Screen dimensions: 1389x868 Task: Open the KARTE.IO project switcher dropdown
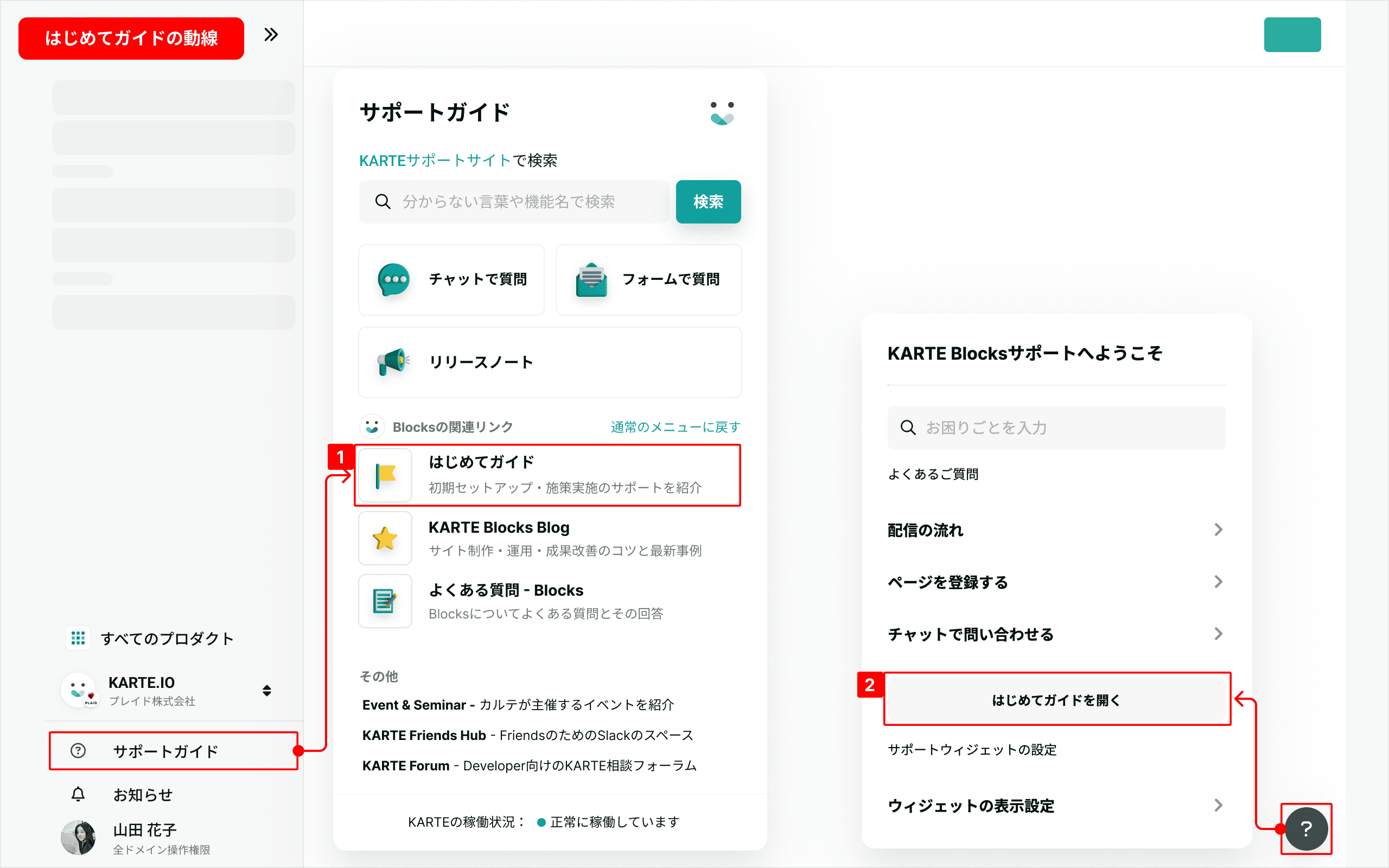coord(266,690)
